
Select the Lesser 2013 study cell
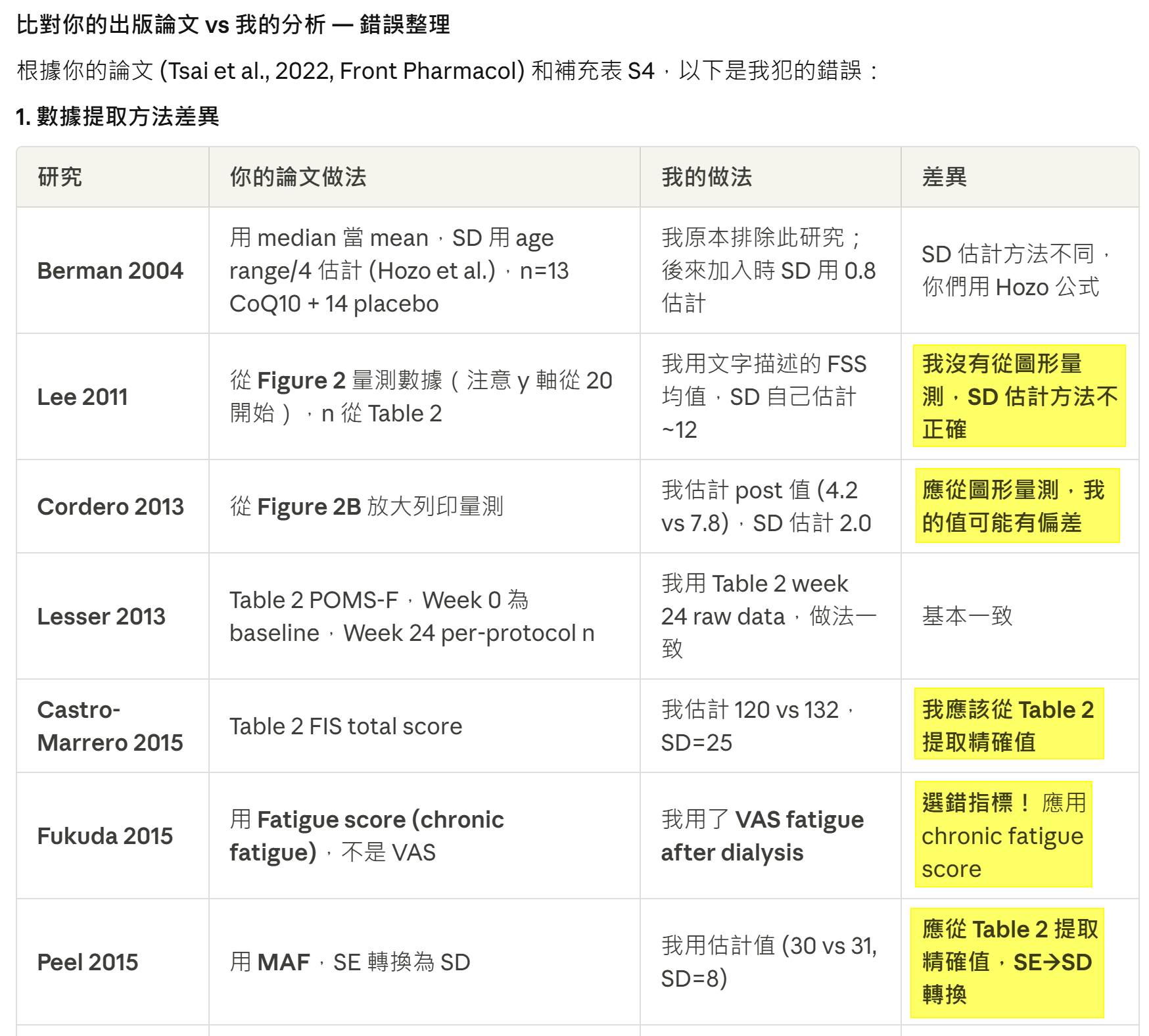101,617
